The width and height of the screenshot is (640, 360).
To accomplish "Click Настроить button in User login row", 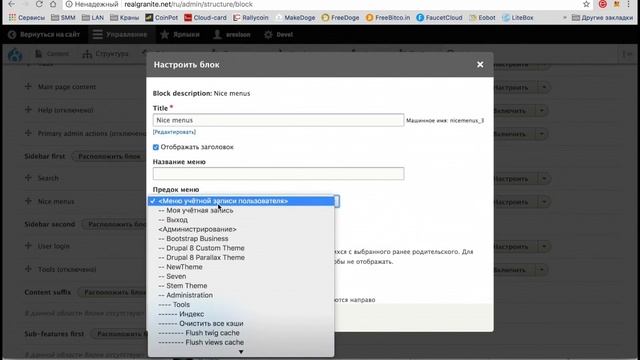I will click(513, 247).
